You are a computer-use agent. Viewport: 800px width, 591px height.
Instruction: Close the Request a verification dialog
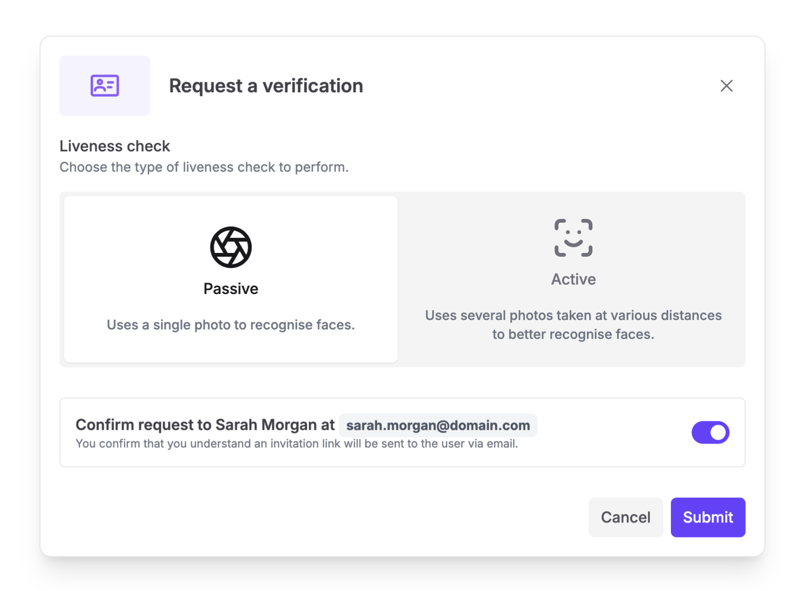coord(726,86)
